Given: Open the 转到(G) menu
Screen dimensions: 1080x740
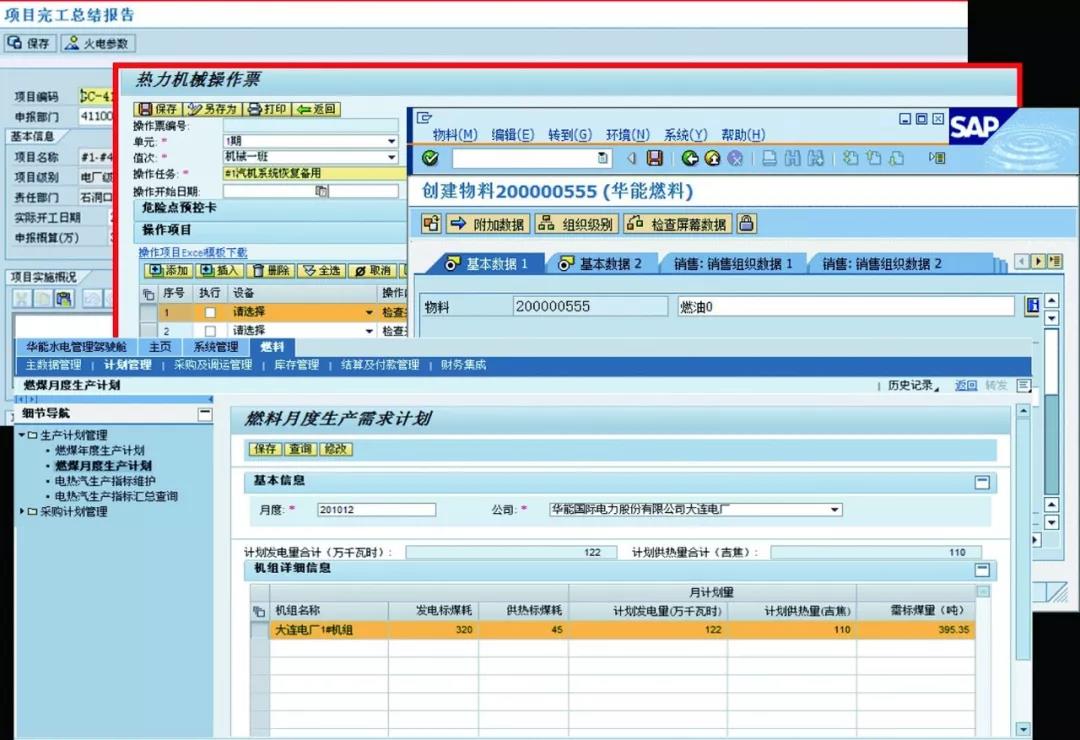Looking at the screenshot, I should [569, 135].
